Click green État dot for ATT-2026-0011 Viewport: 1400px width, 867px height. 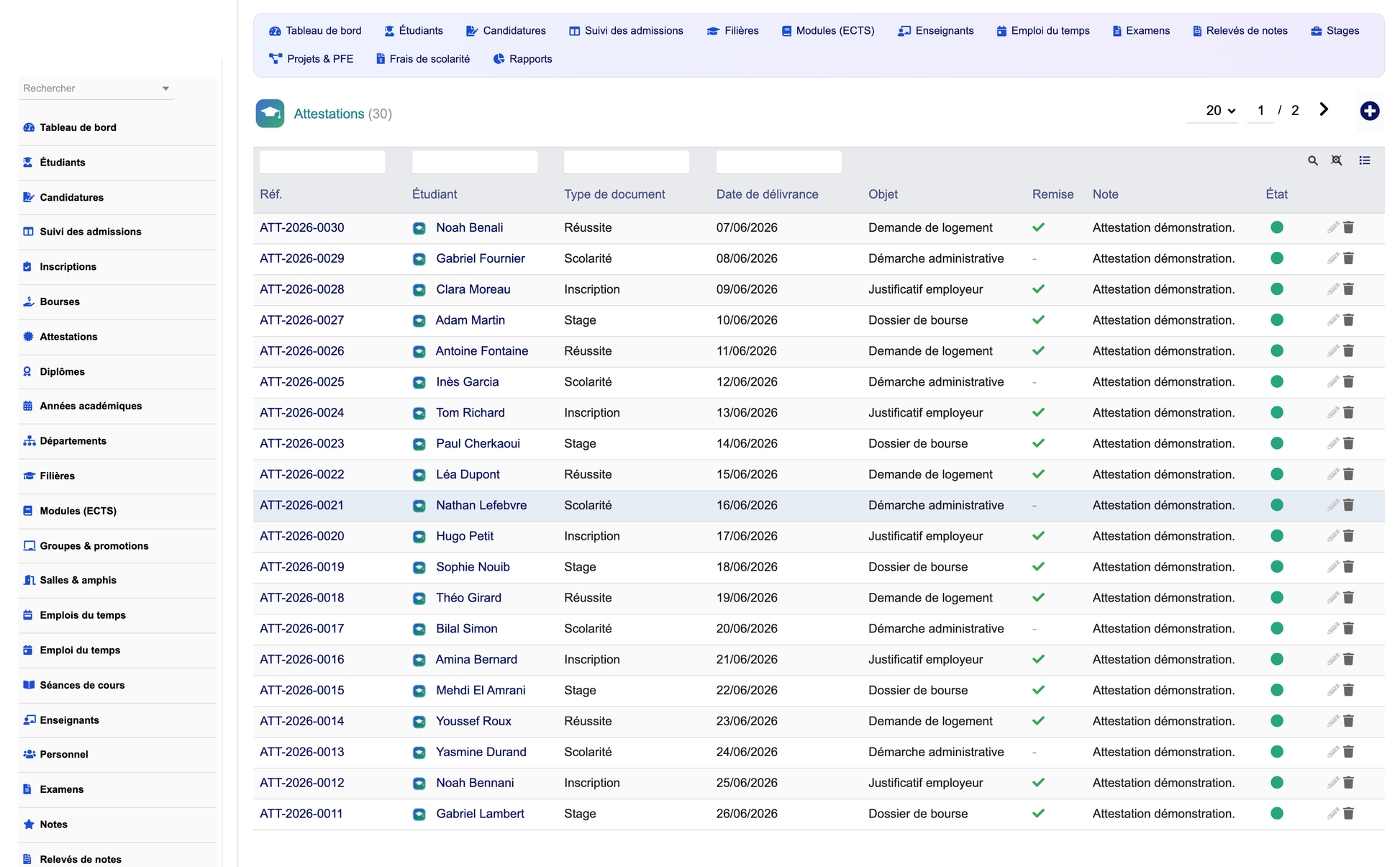1277,813
